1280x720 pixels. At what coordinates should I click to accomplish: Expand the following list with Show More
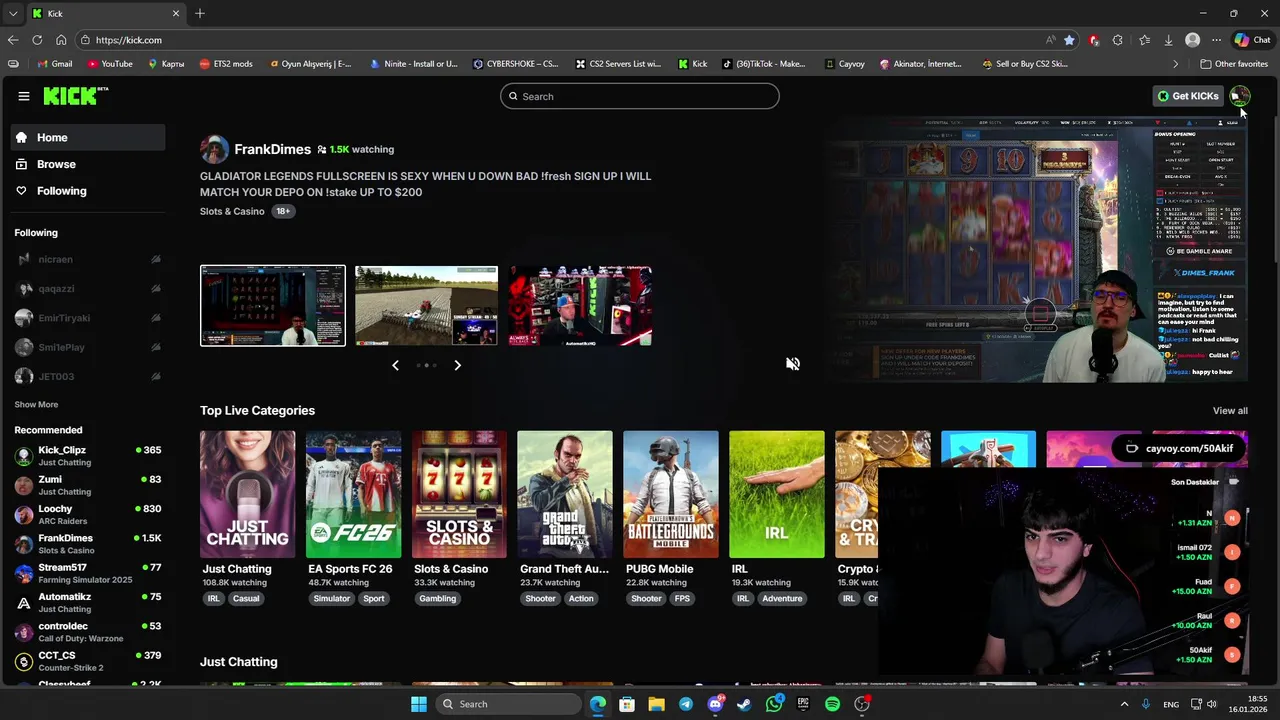click(36, 405)
